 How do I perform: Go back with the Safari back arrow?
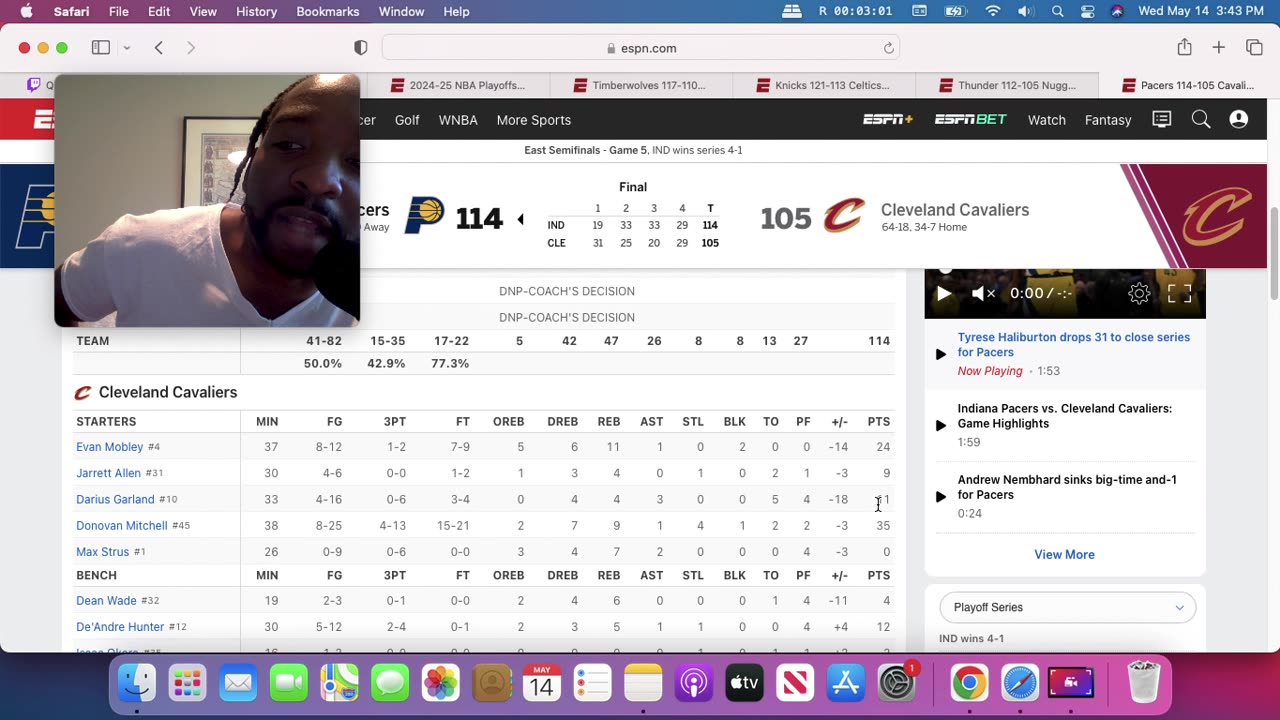click(158, 47)
